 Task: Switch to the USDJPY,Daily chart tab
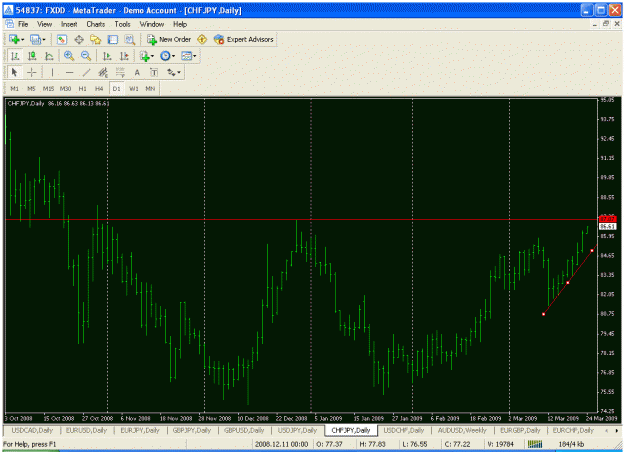297,430
